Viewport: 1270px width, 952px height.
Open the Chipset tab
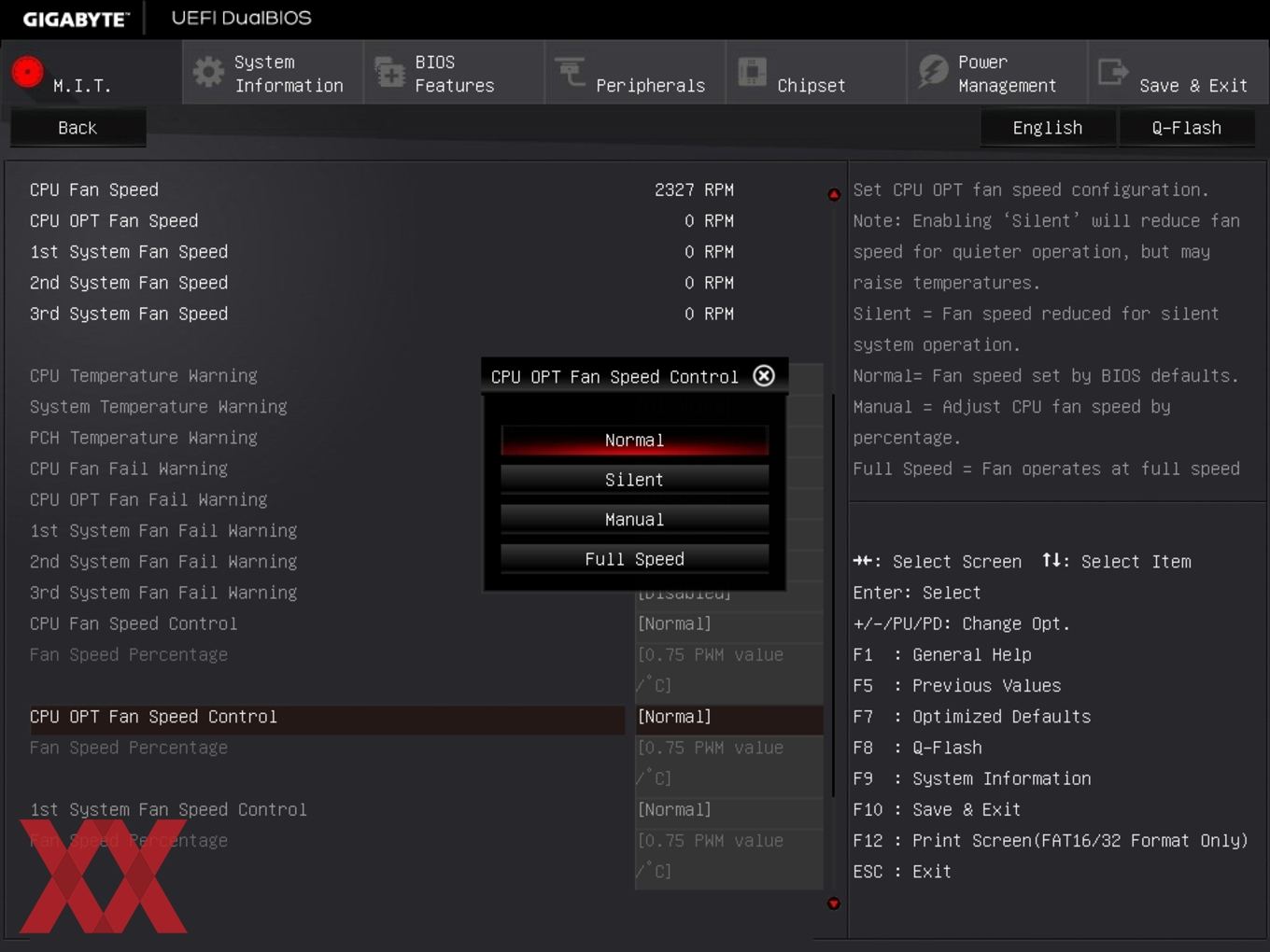(816, 72)
